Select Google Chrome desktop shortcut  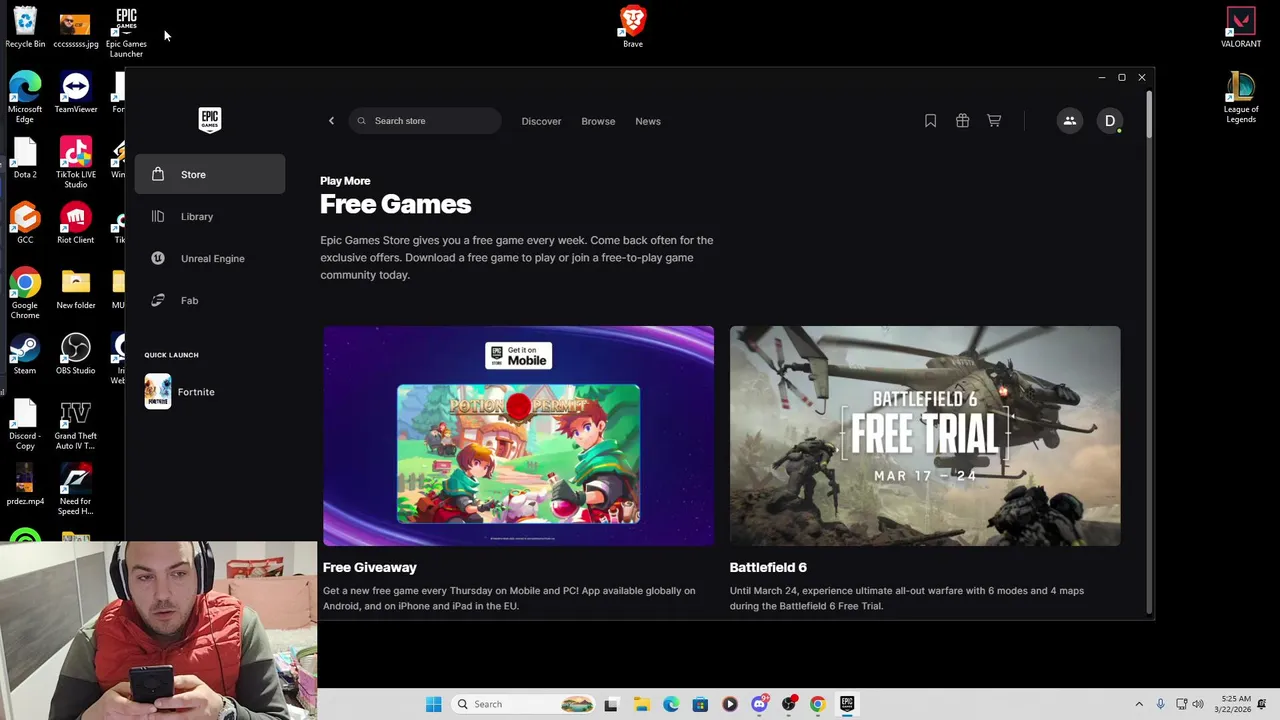[25, 293]
